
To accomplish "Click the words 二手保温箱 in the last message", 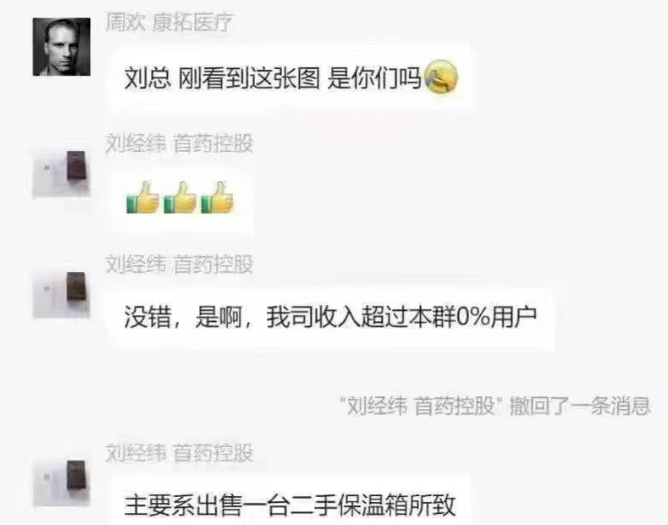I will (349, 505).
